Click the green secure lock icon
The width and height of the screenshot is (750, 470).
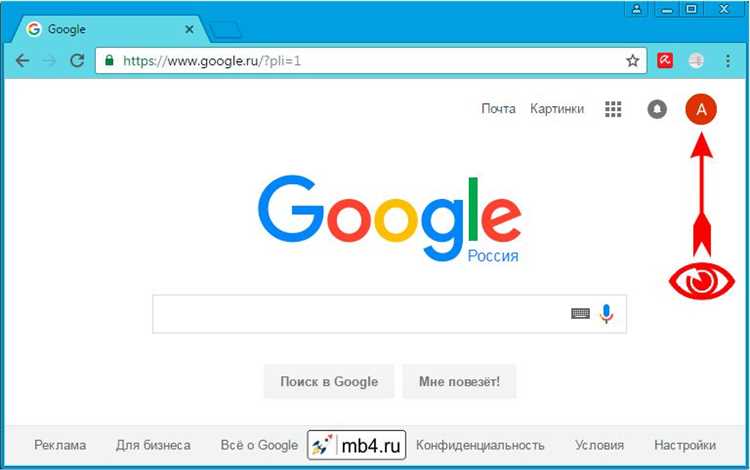[x=110, y=60]
